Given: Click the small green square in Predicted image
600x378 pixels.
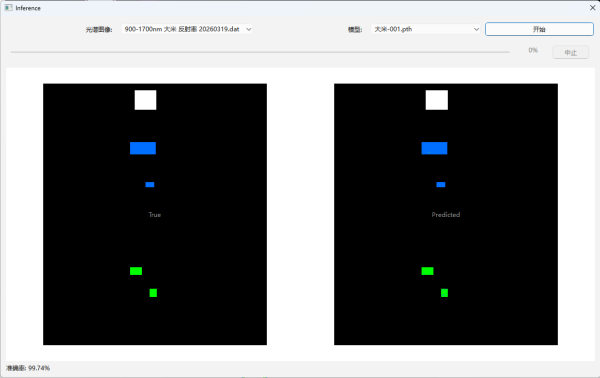Looking at the screenshot, I should pyautogui.click(x=444, y=293).
